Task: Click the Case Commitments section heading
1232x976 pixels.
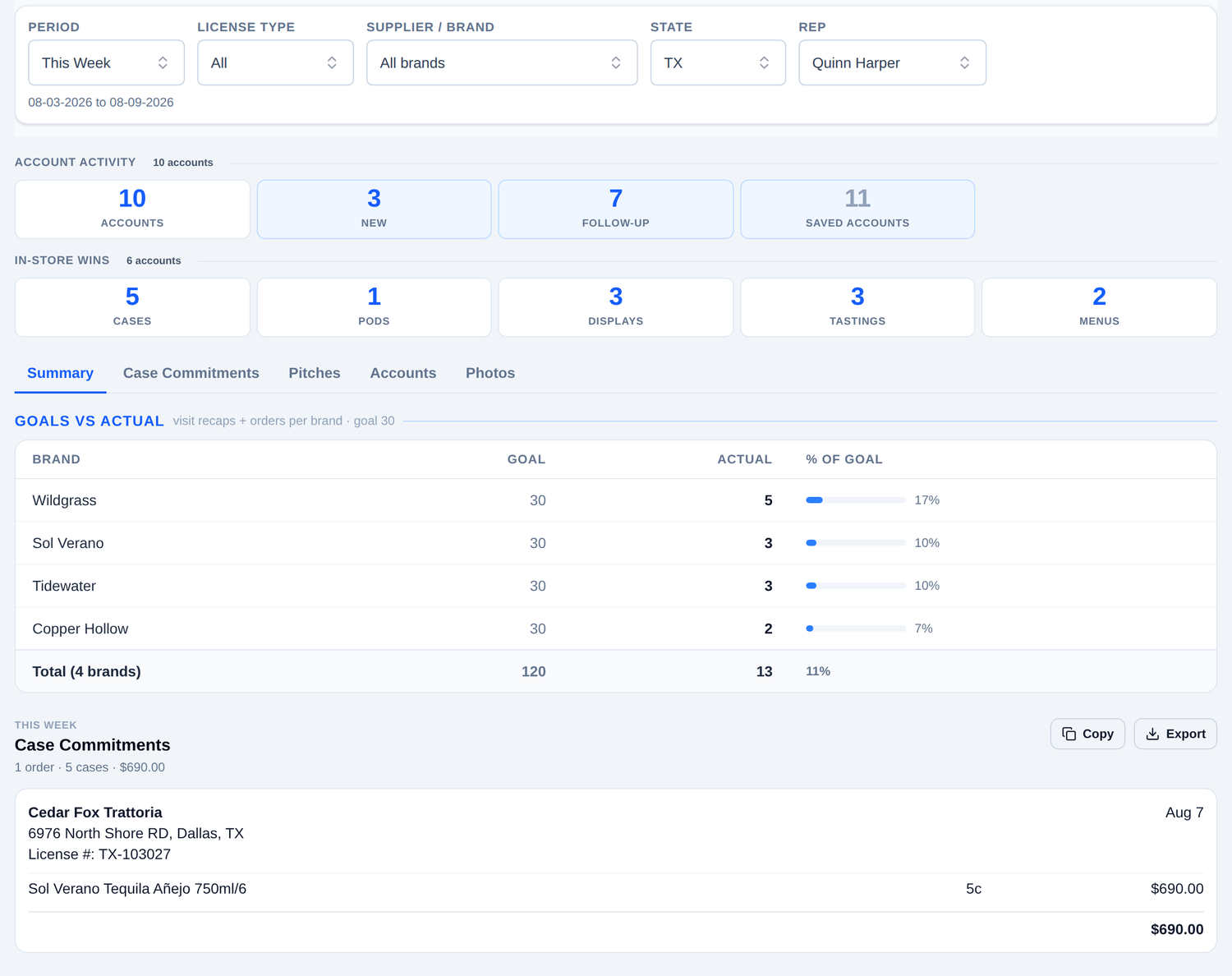Action: [93, 745]
